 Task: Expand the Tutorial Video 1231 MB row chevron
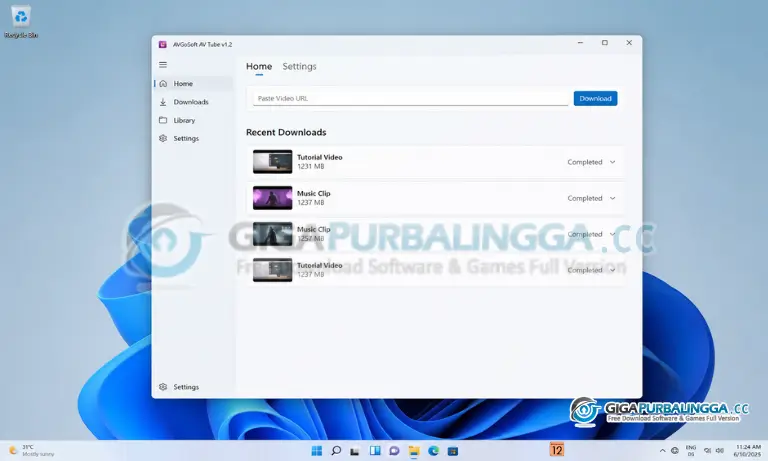(612, 162)
